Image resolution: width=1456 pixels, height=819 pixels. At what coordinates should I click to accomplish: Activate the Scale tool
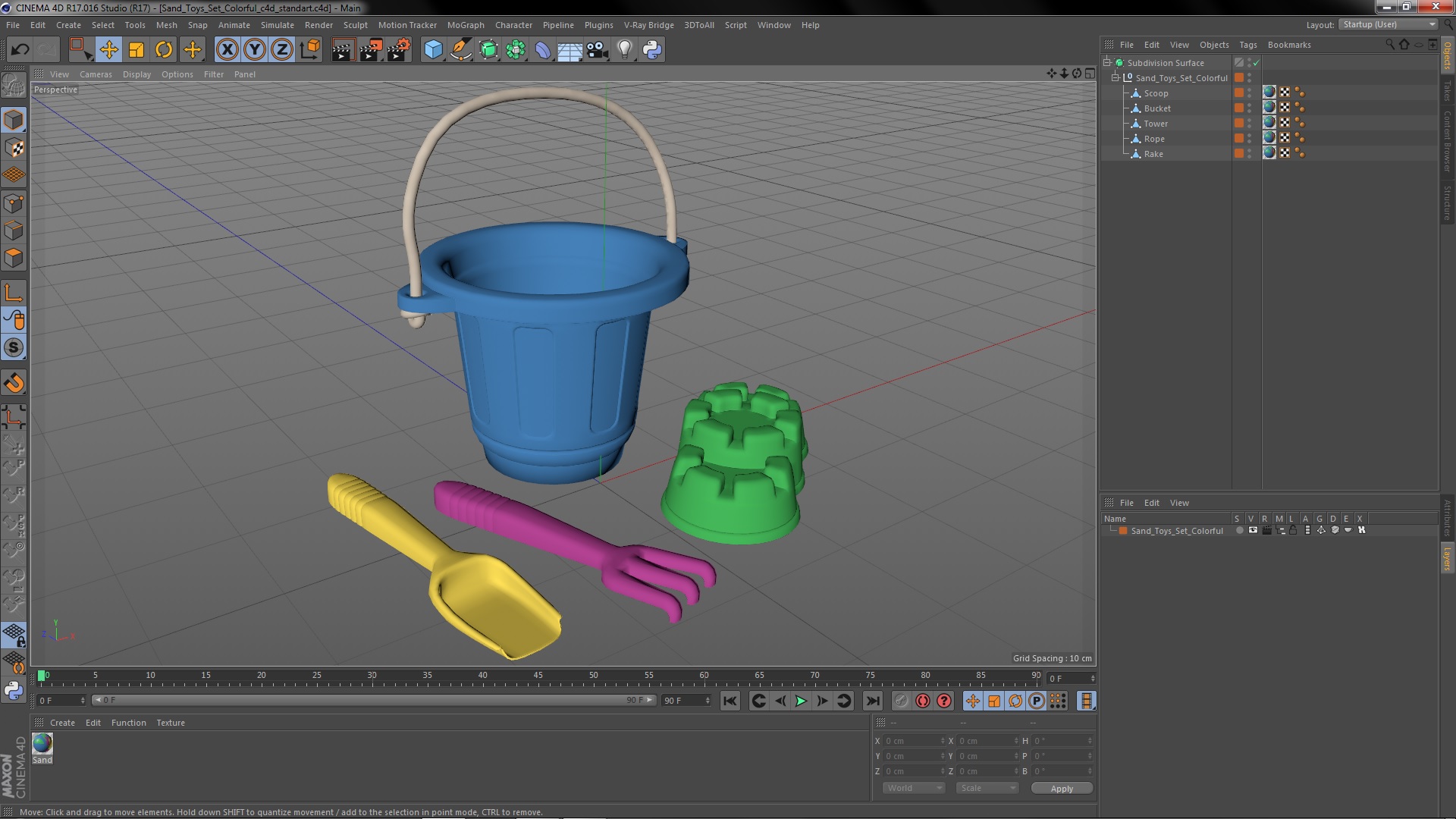(136, 50)
